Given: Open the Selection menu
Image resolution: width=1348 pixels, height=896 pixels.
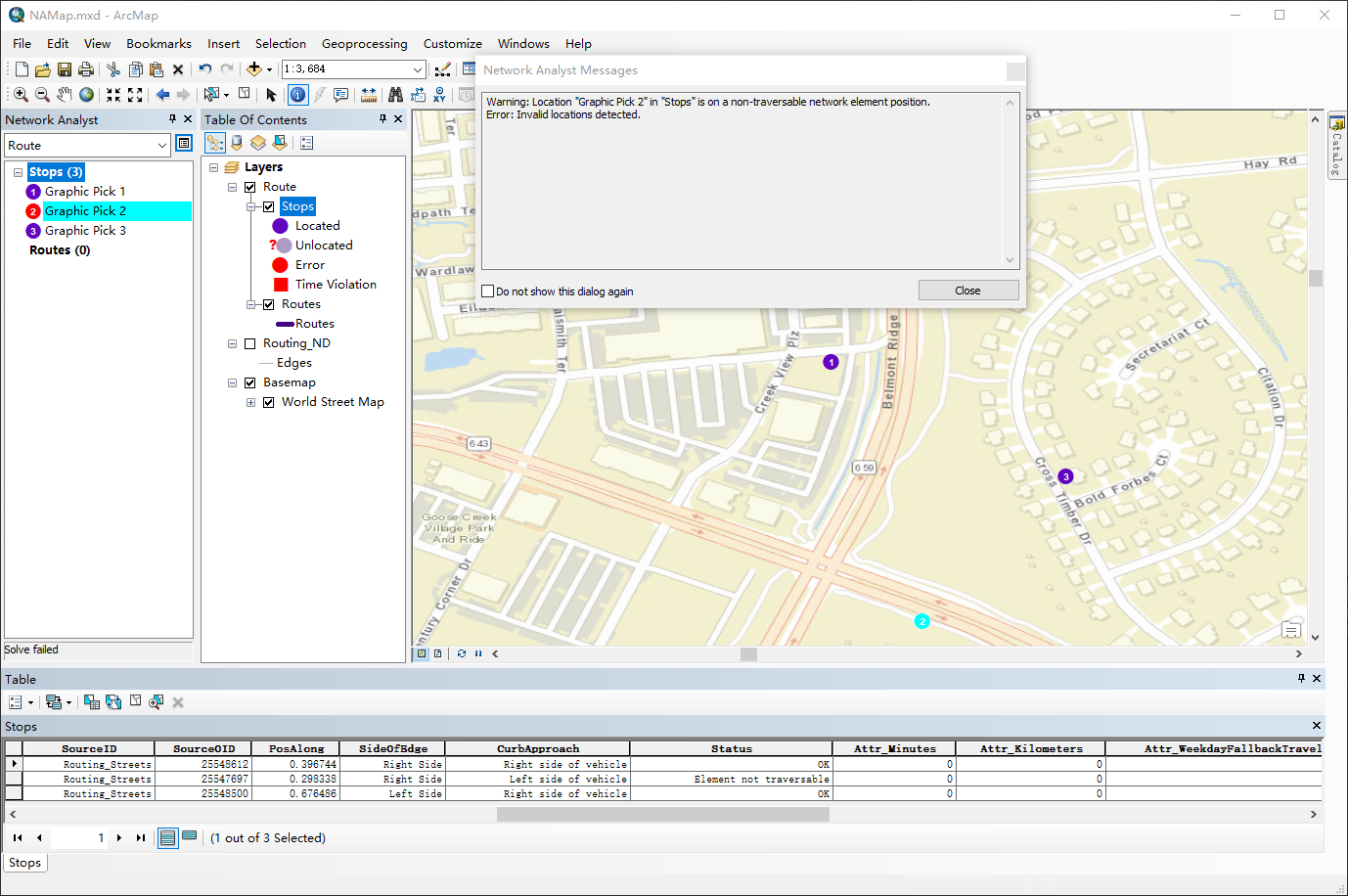Looking at the screenshot, I should (x=281, y=44).
